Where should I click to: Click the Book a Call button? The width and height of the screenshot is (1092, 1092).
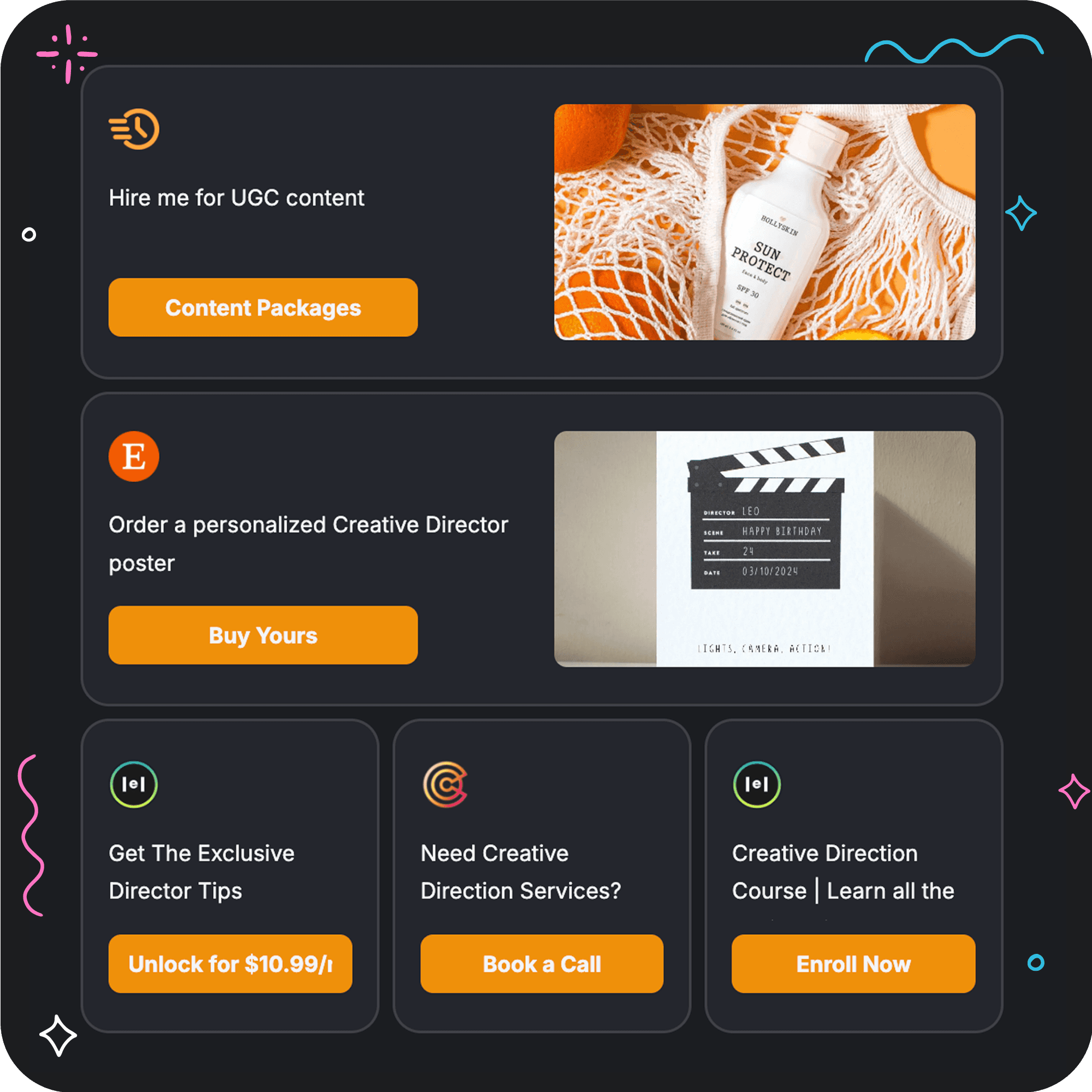[x=542, y=964]
